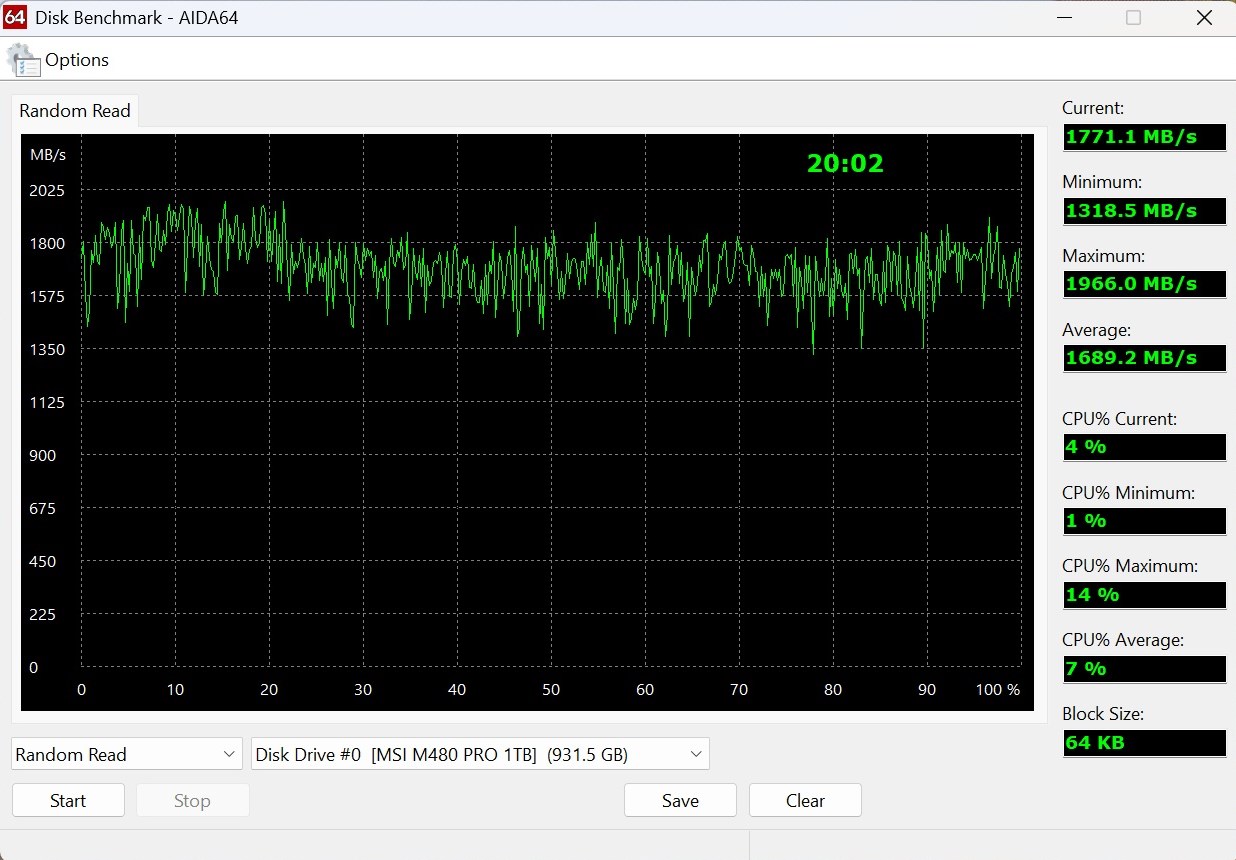Click the CPU% Maximum 14 % field
Viewport: 1236px width, 860px height.
click(x=1143, y=595)
